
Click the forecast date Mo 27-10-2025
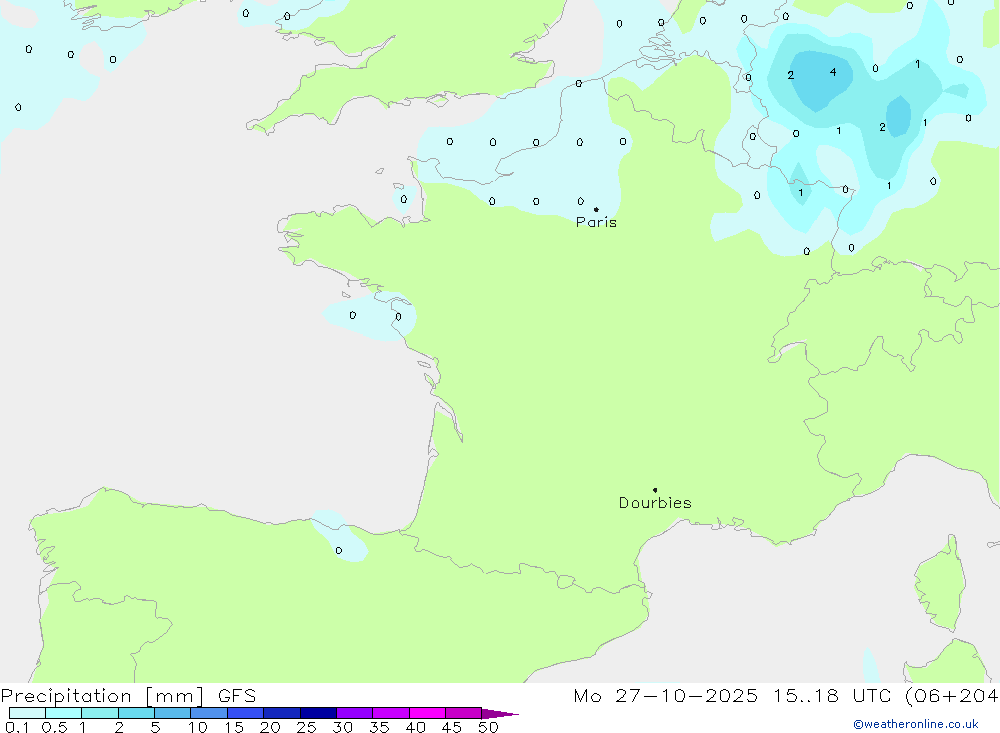[665, 696]
